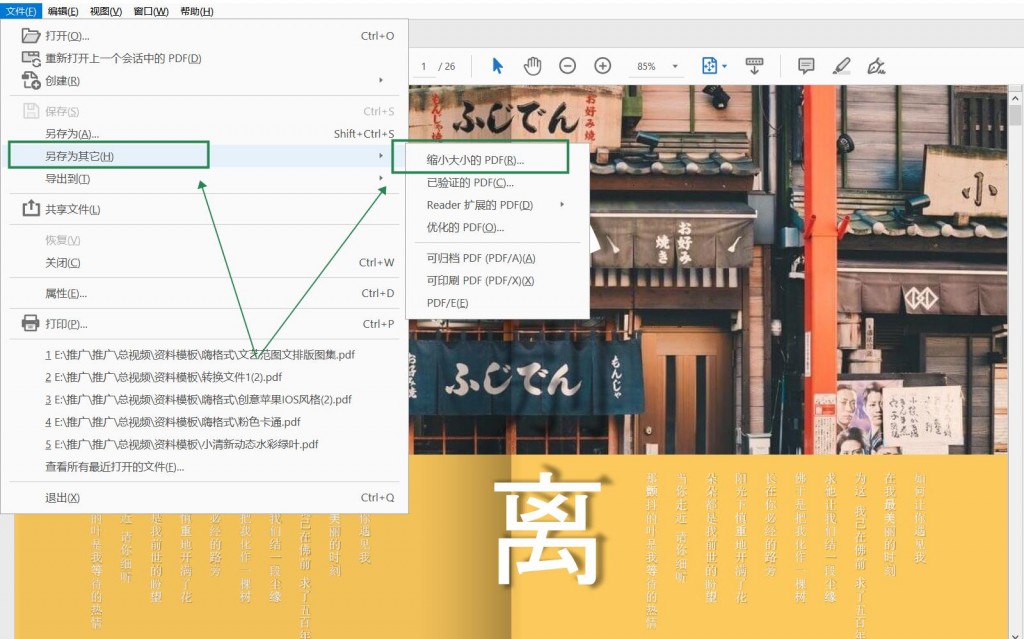Zoom out with the minus icon
The image size is (1024, 639).
[x=568, y=66]
